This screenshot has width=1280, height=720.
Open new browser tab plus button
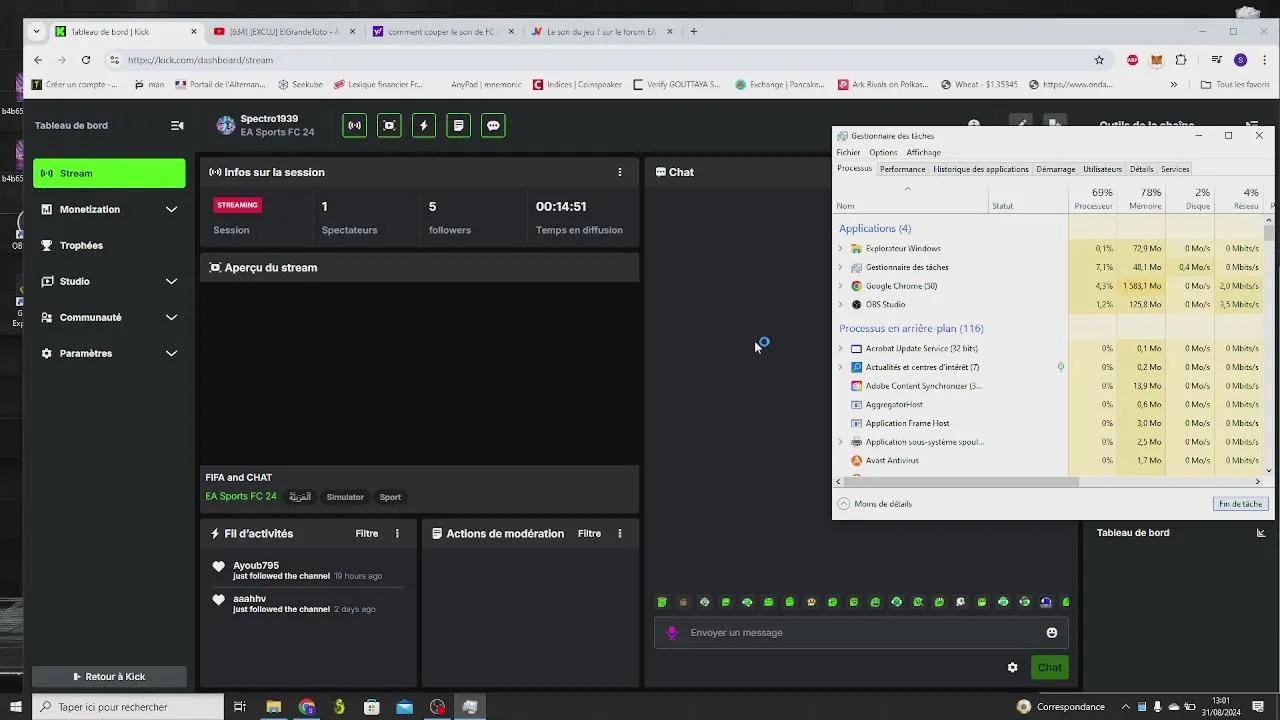point(694,31)
